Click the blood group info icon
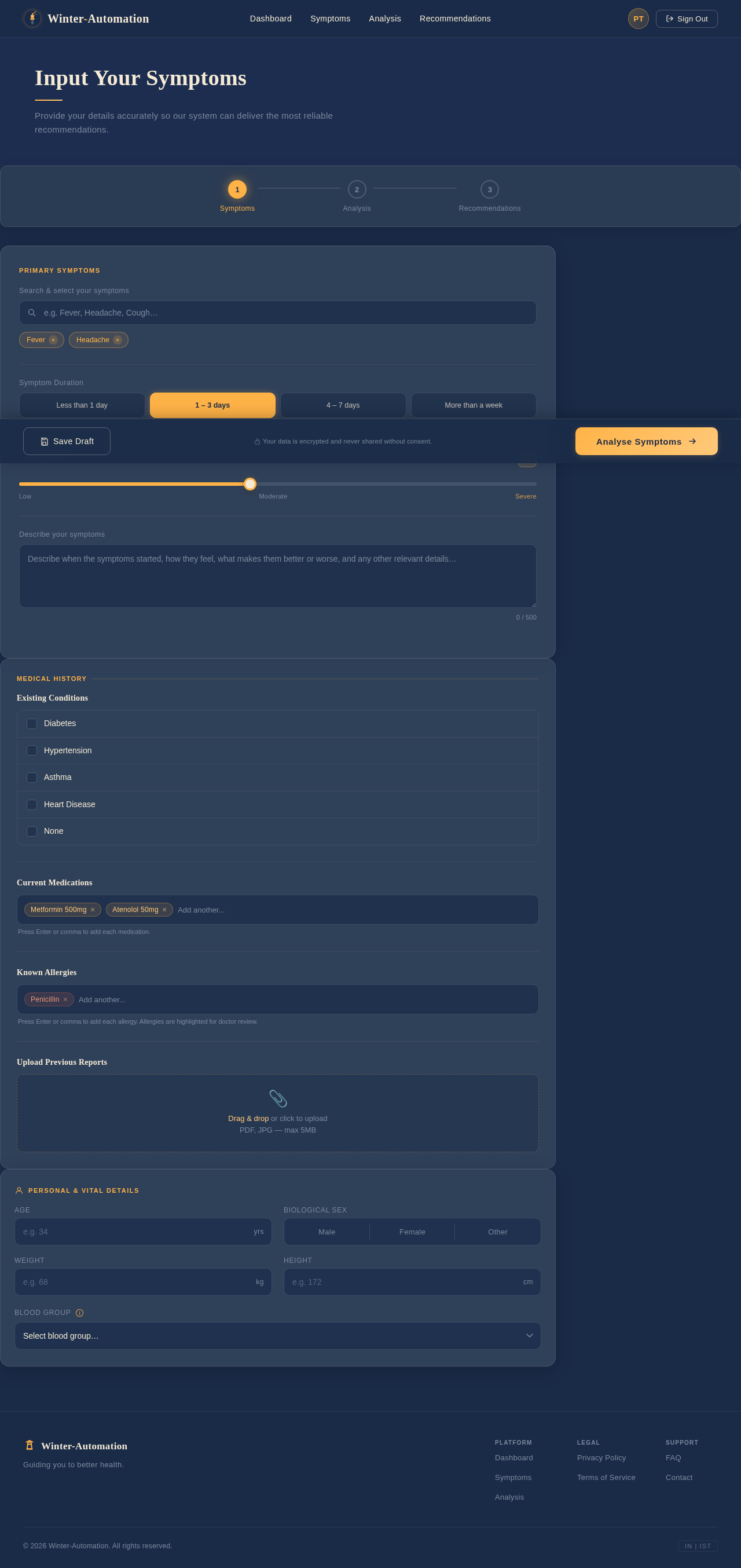The width and height of the screenshot is (741, 1568). [x=80, y=1313]
